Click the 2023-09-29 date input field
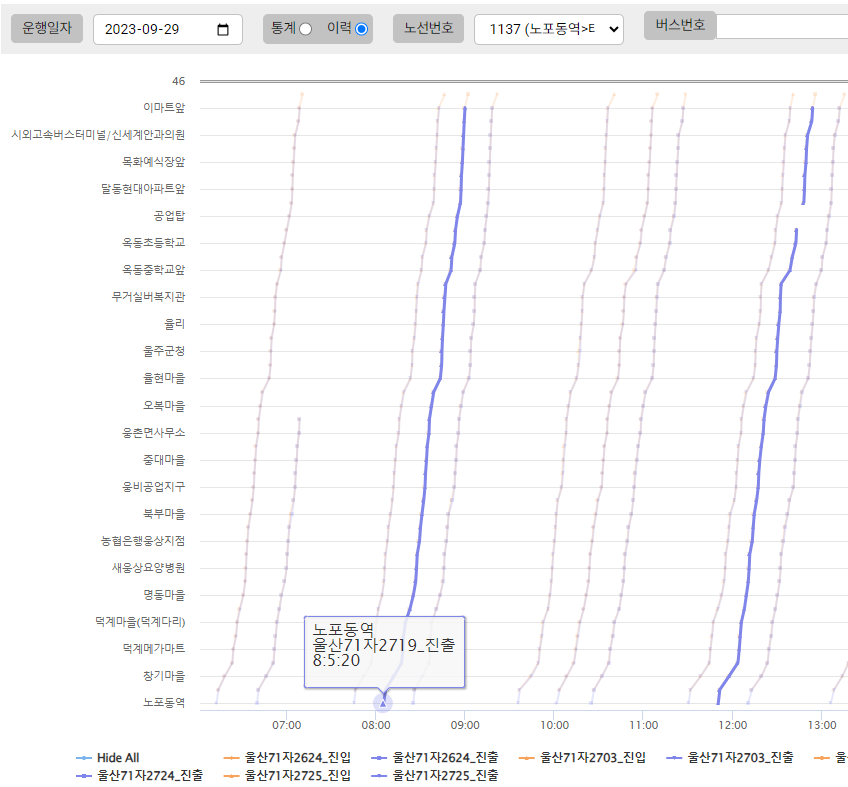This screenshot has height=787, width=848. [x=155, y=29]
